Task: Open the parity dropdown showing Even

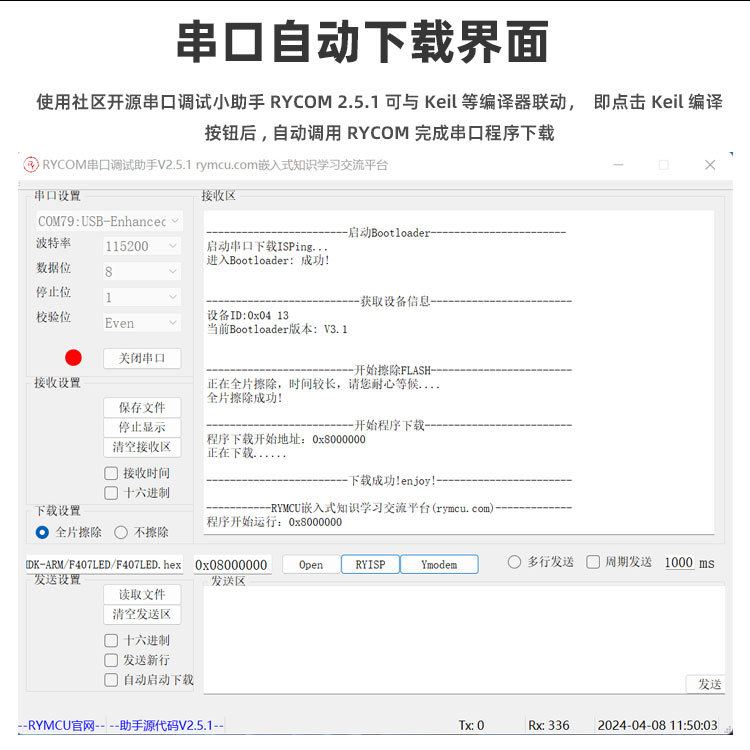Action: 142,323
